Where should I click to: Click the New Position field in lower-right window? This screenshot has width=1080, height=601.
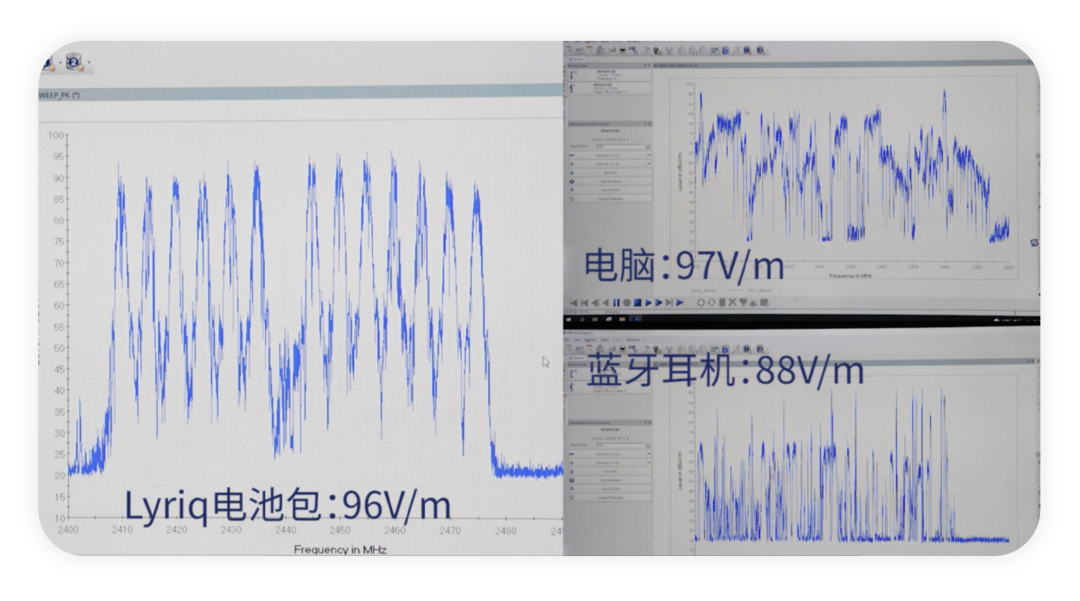(621, 445)
